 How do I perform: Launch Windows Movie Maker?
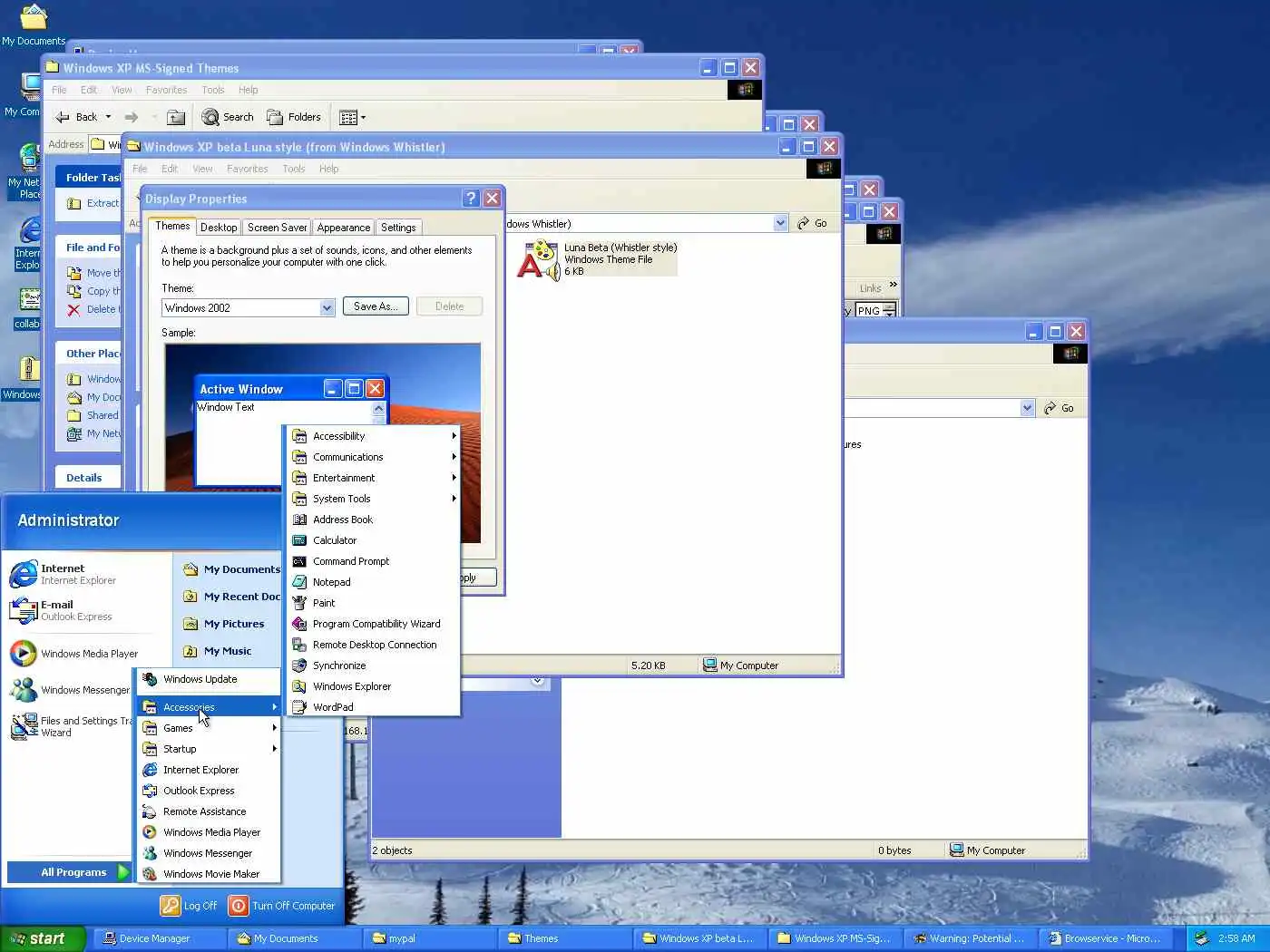click(x=209, y=874)
